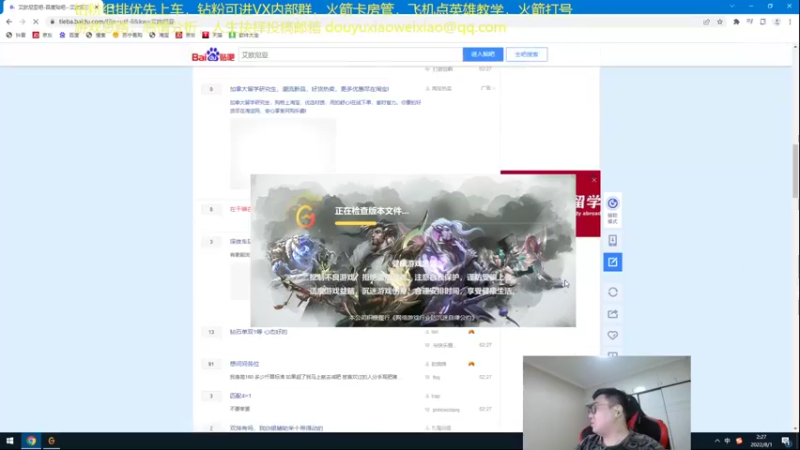Open the Windows notification center icon
This screenshot has width=800, height=450.
(x=786, y=441)
